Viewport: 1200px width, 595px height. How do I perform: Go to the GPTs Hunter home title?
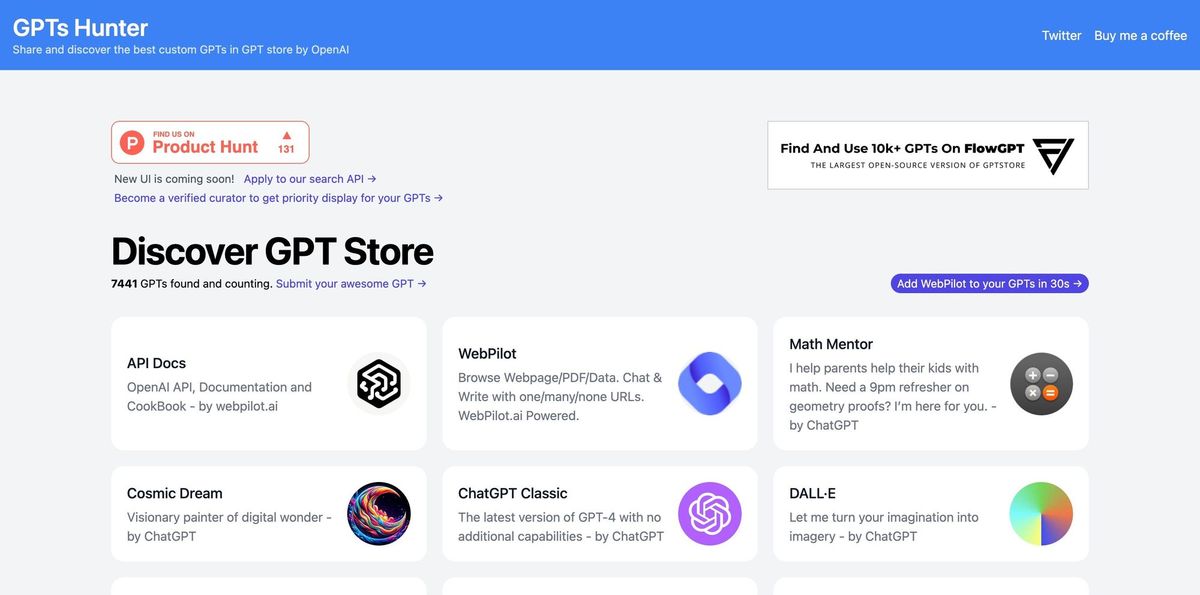80,27
